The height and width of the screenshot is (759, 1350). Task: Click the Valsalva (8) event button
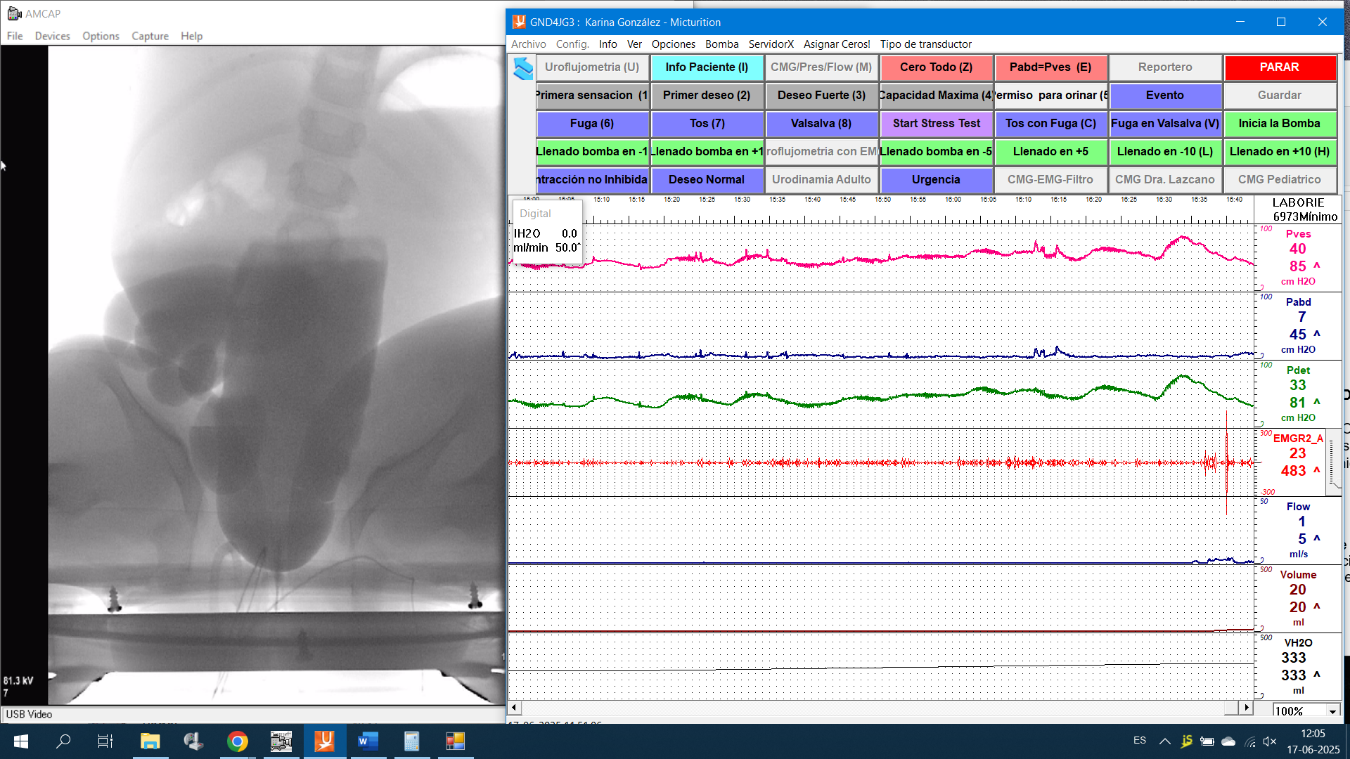821,123
